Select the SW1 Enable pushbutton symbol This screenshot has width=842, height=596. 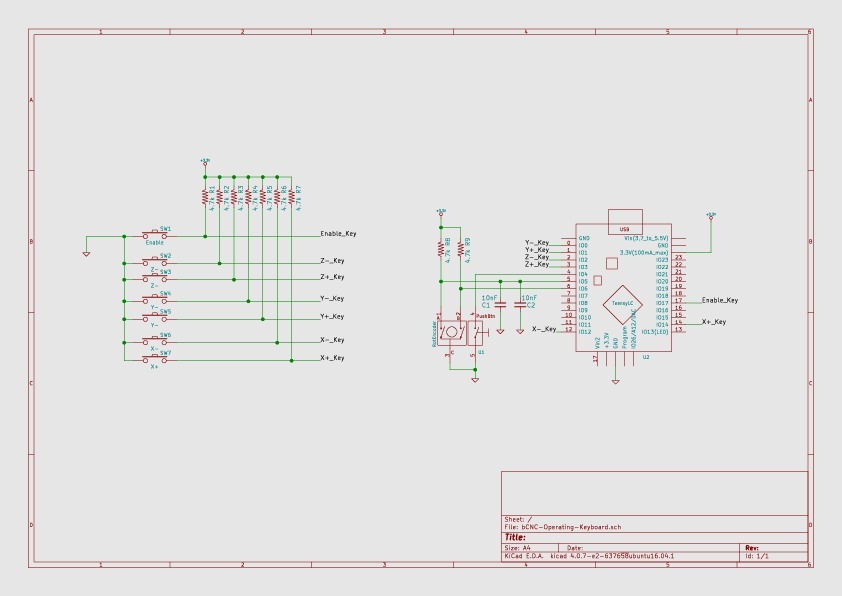click(155, 235)
